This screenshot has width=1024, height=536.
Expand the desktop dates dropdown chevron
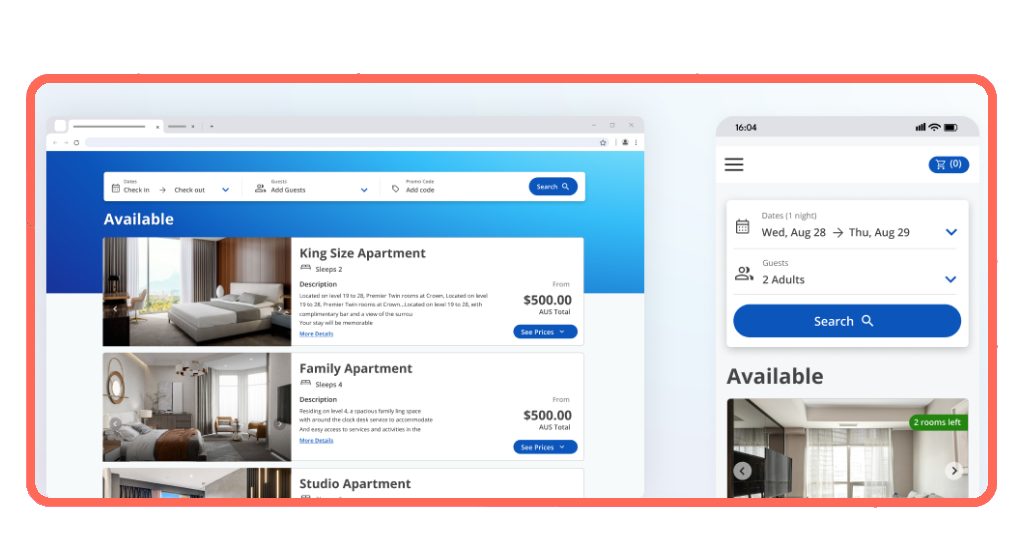tap(225, 190)
